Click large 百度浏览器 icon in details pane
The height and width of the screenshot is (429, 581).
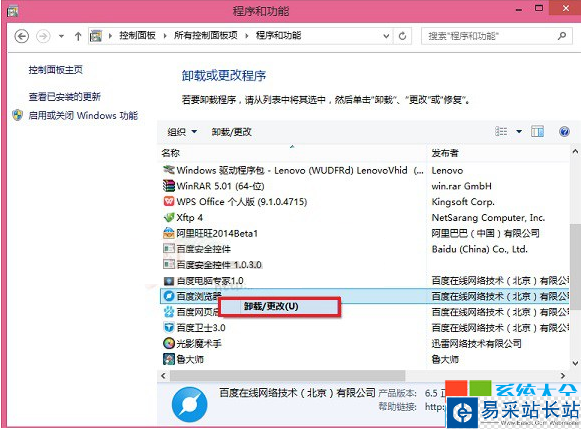pos(189,405)
